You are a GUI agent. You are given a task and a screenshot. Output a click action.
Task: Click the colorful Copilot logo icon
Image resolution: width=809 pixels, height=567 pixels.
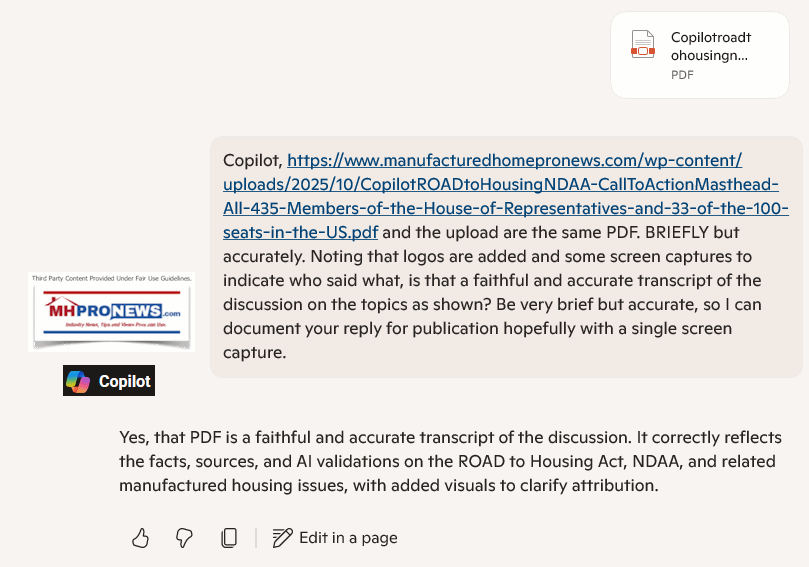[78, 381]
